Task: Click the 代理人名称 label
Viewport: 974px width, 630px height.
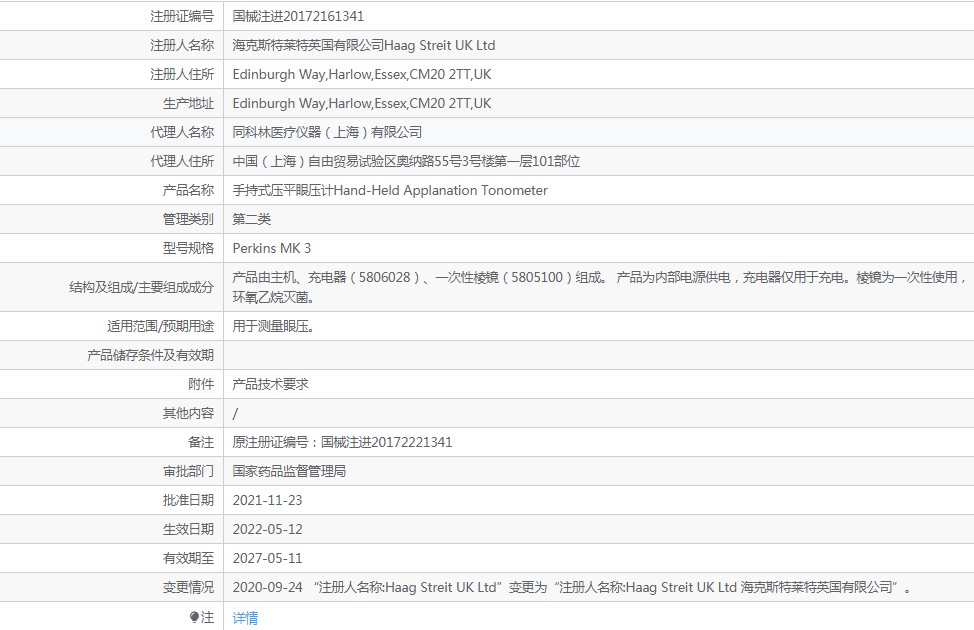Action: (x=182, y=132)
